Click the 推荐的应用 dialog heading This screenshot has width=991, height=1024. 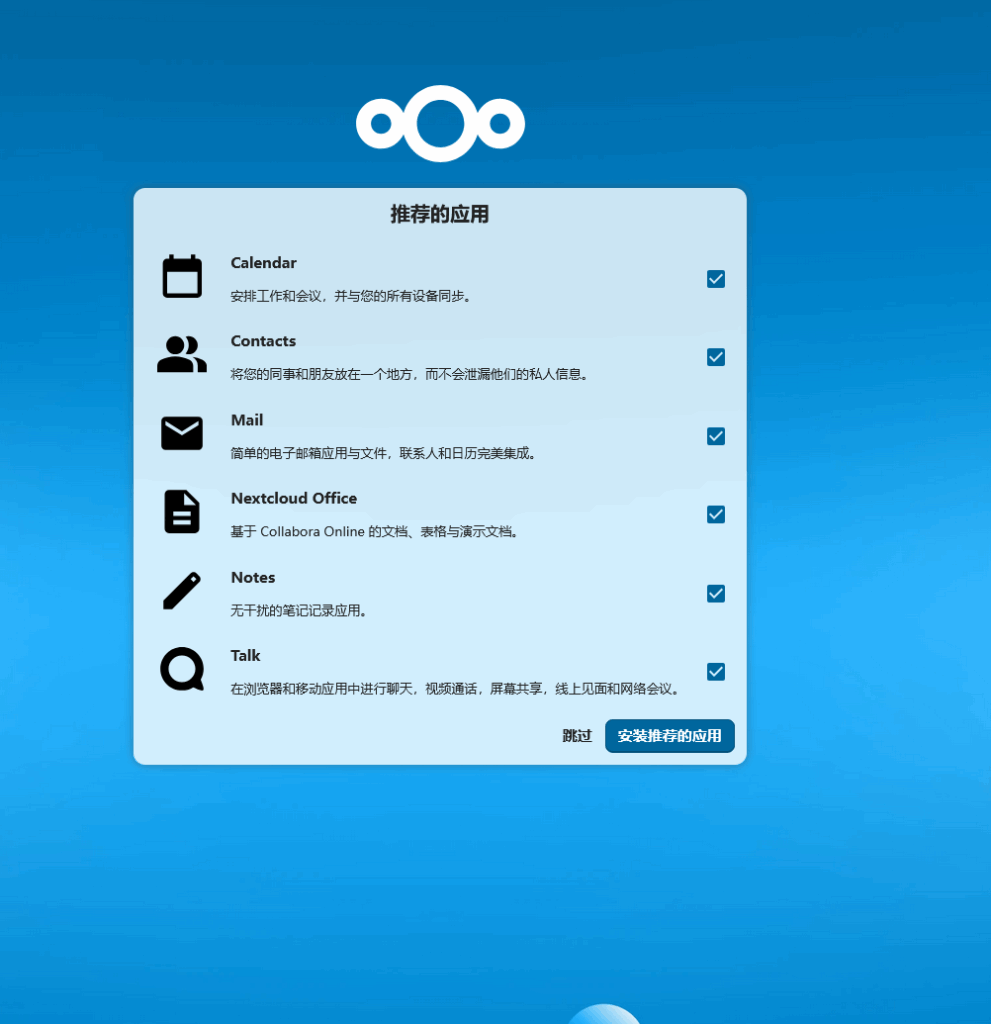pos(439,214)
